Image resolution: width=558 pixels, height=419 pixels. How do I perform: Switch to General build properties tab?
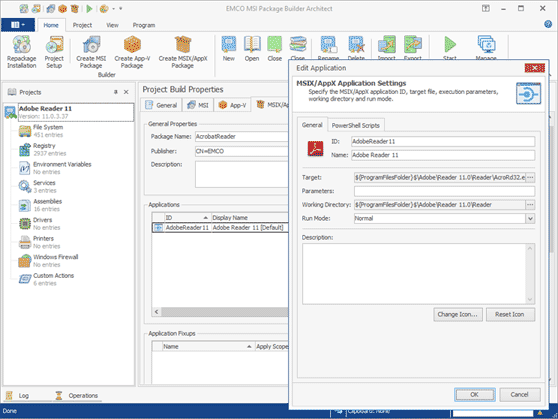coord(161,105)
